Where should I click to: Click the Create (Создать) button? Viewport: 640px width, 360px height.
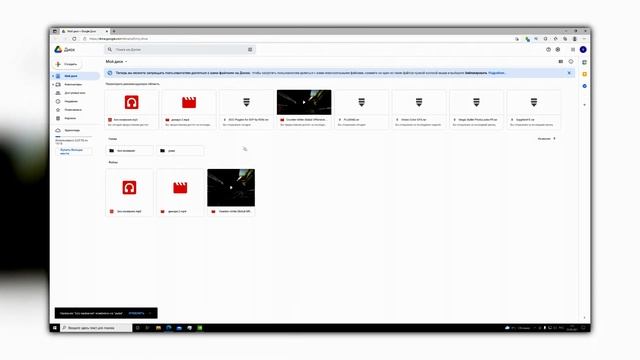click(67, 64)
